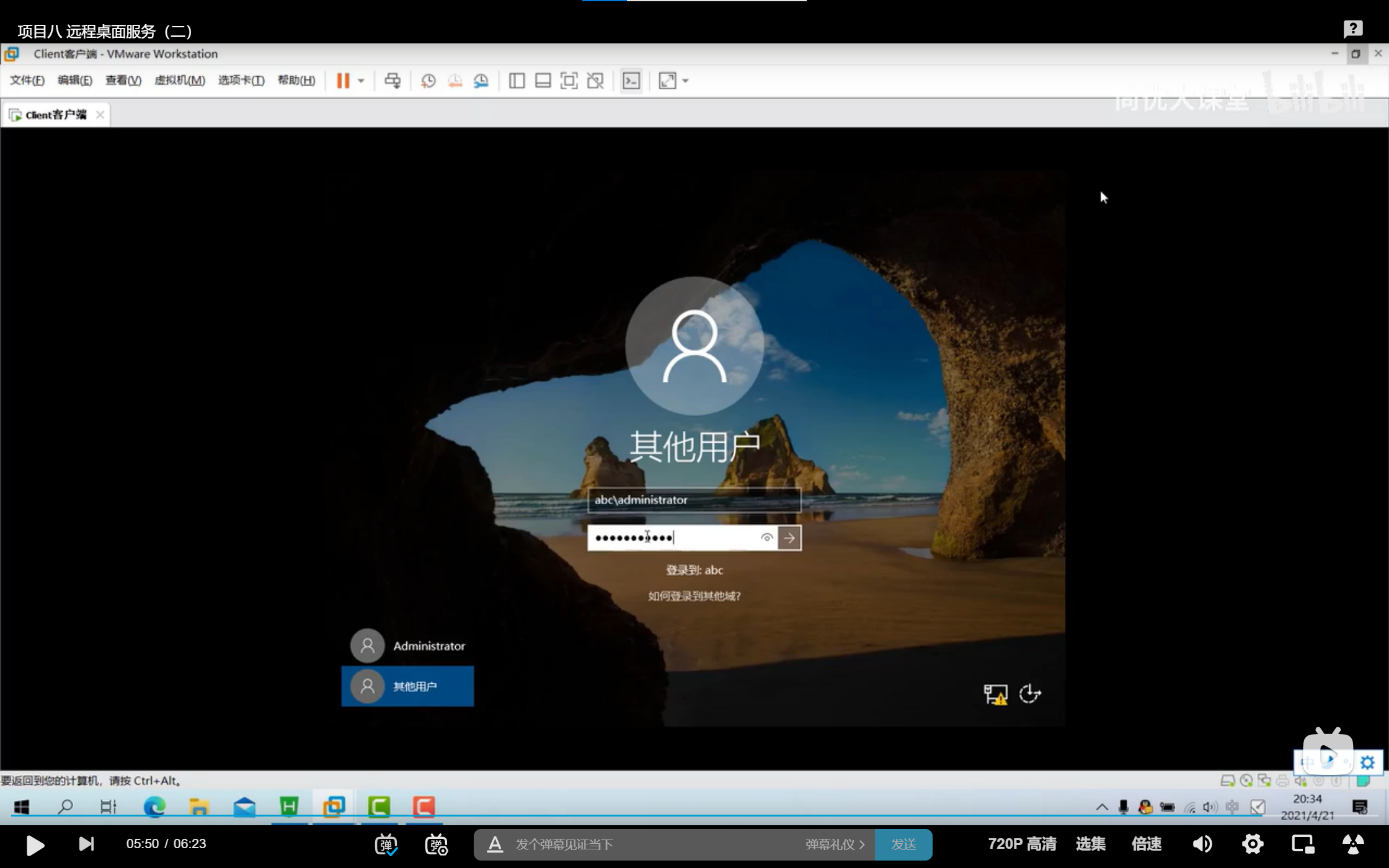
Task: Submit password with the arrow button
Action: 789,538
